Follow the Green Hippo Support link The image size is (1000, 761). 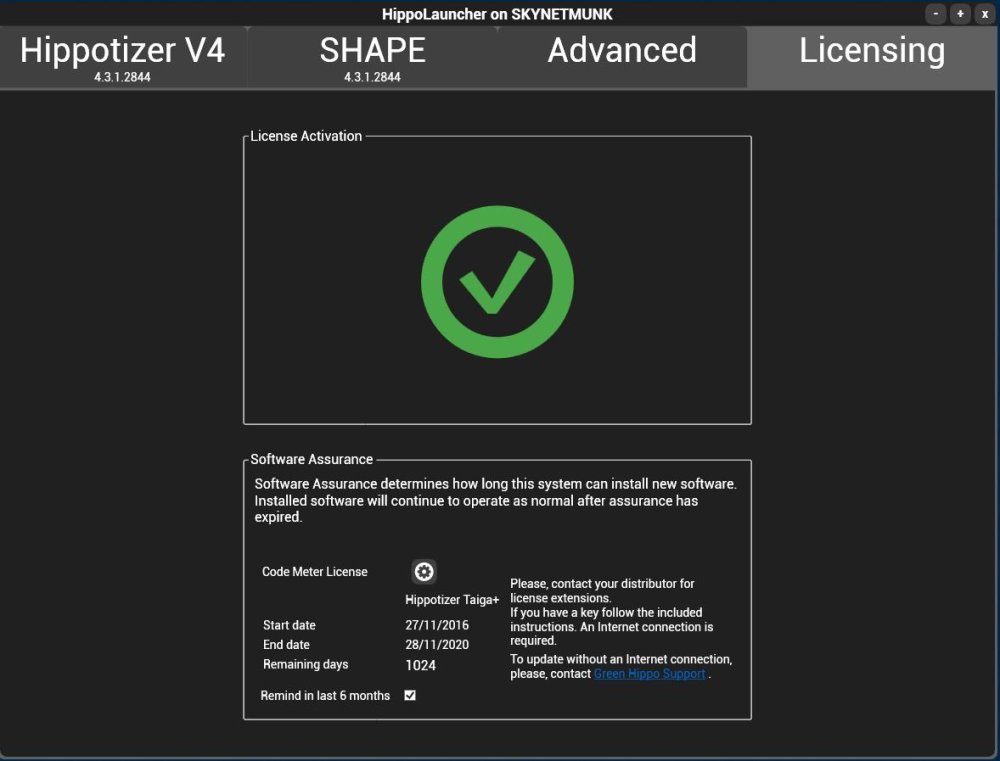[649, 673]
